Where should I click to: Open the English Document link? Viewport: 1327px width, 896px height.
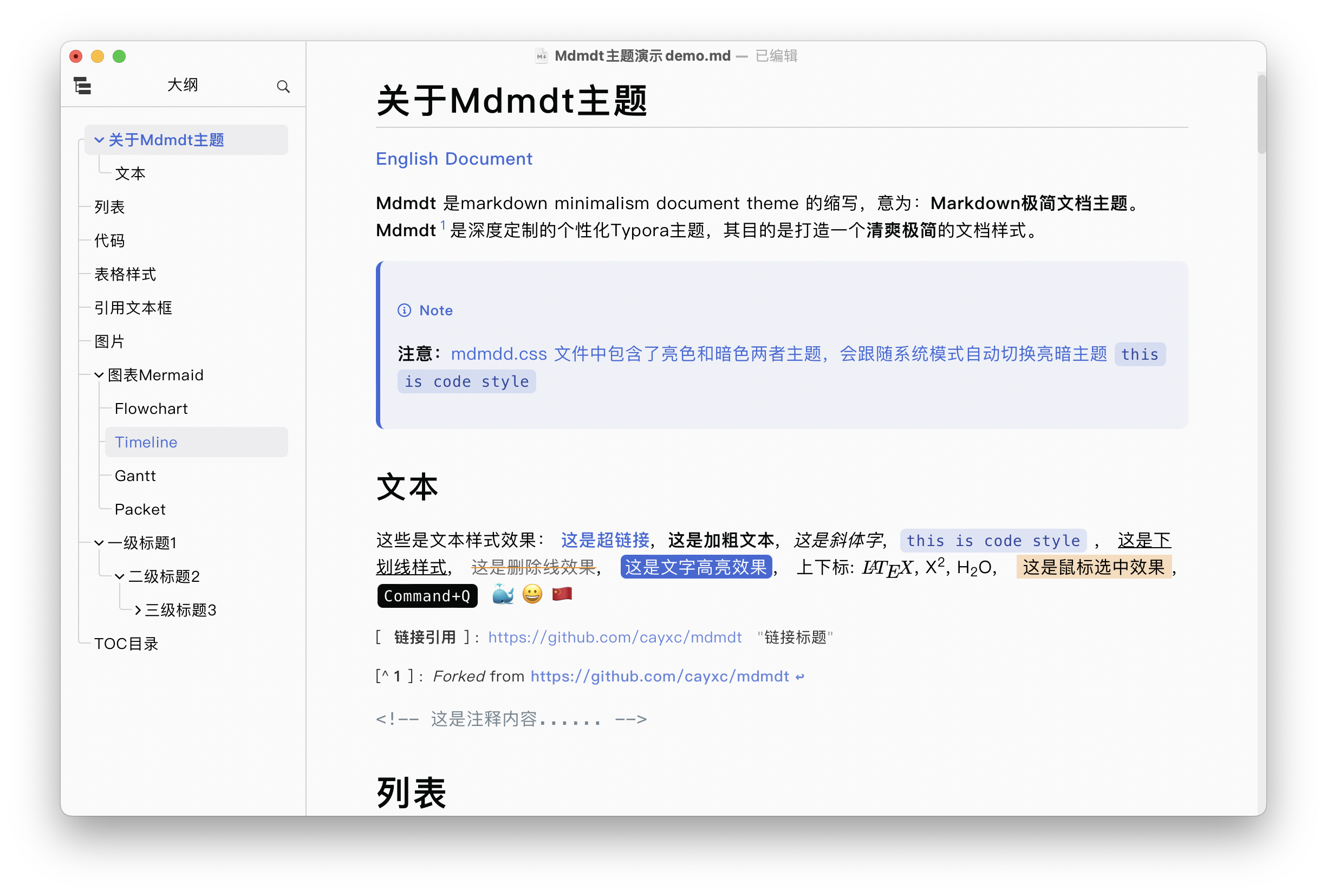[x=455, y=159]
